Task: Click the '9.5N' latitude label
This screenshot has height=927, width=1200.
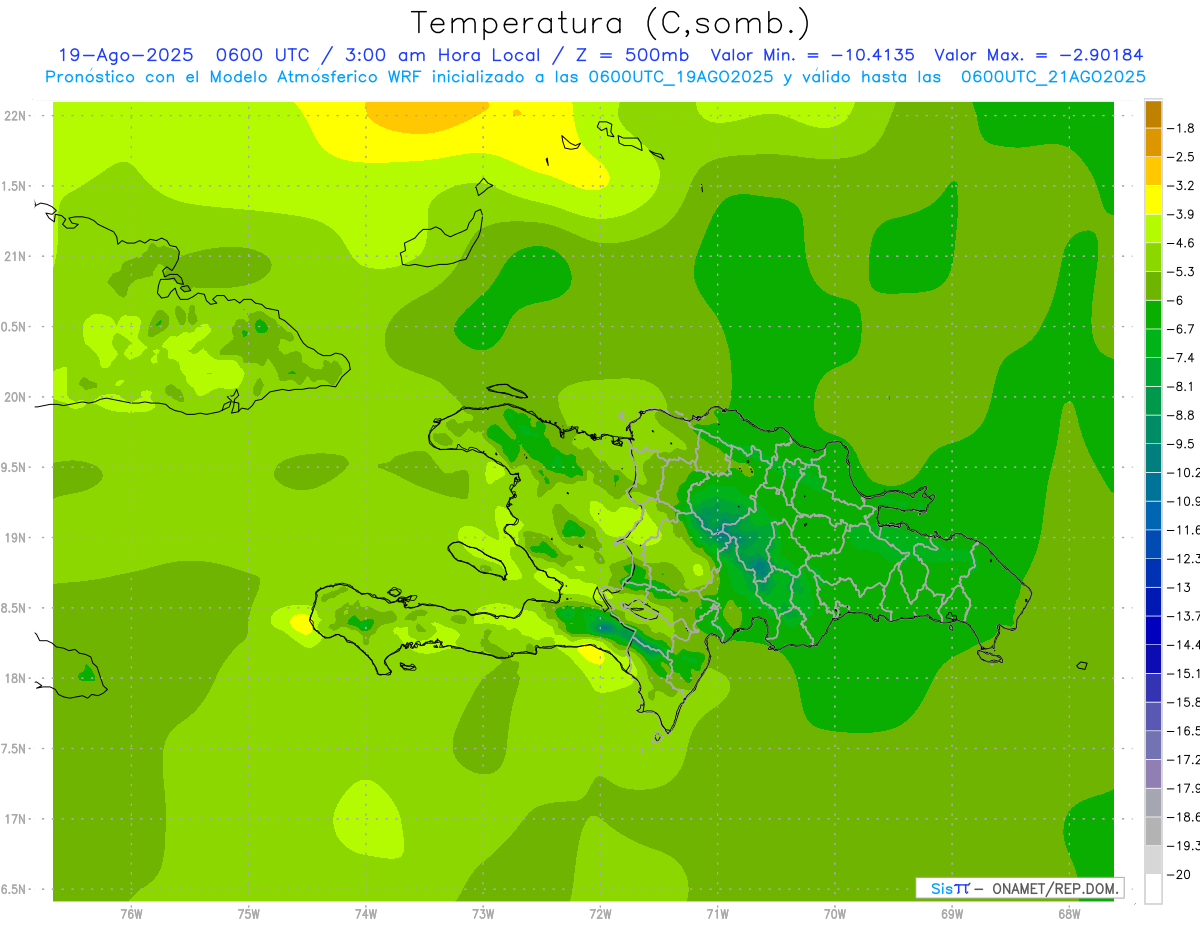Action: [x=15, y=468]
